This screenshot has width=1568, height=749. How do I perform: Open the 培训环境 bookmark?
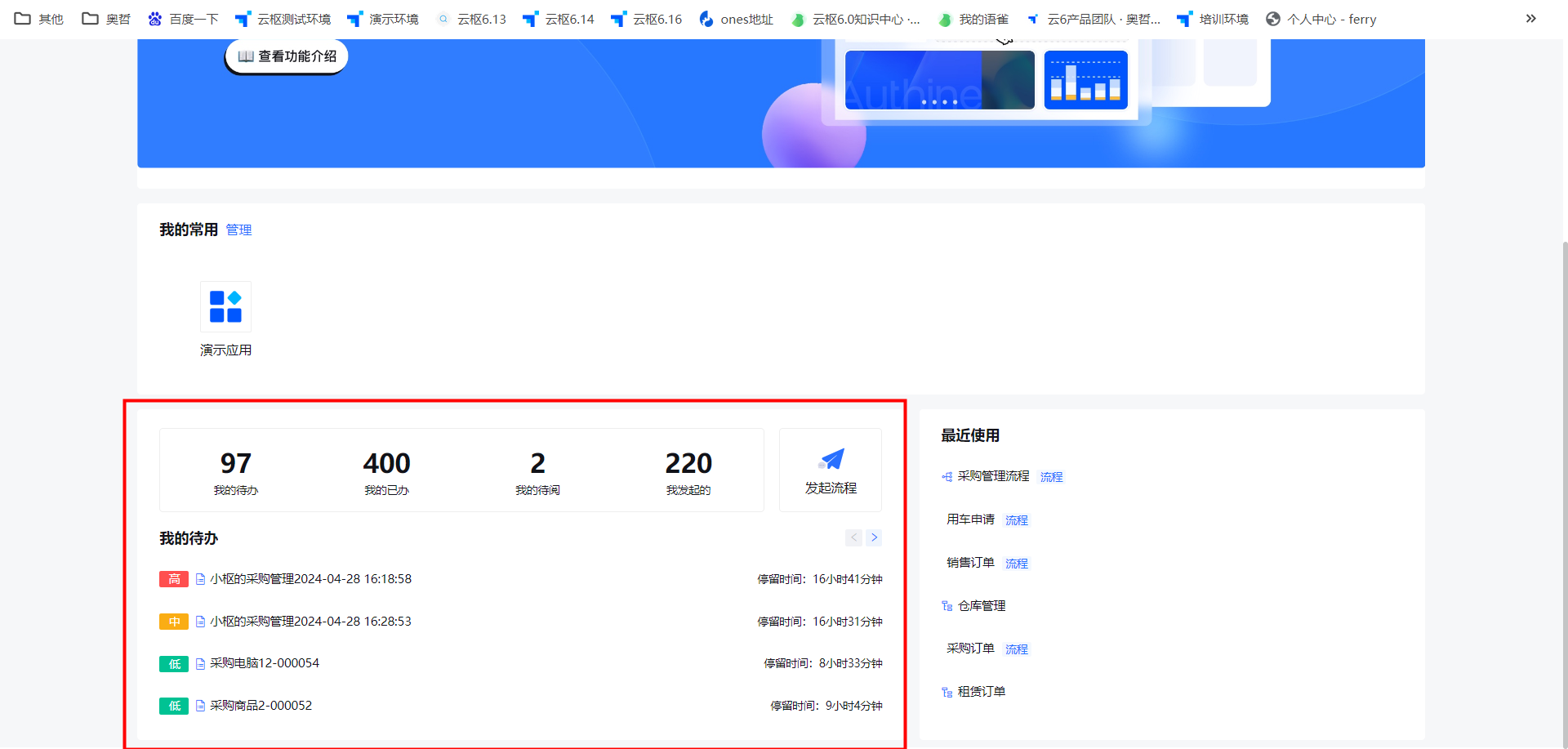click(1213, 19)
